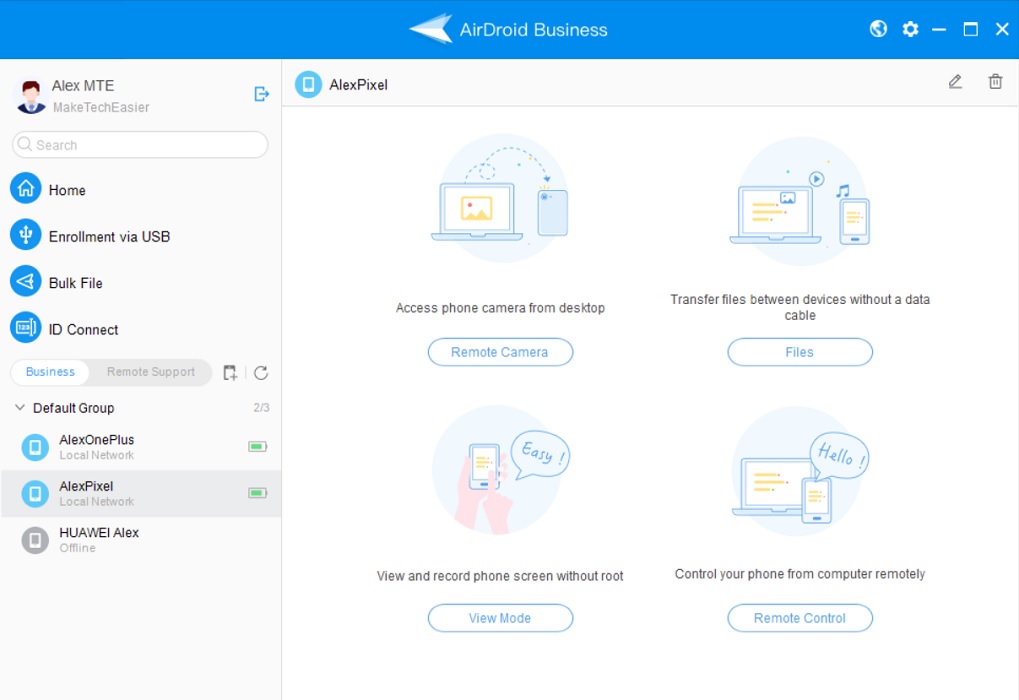
Task: Refresh the device list
Action: (260, 372)
